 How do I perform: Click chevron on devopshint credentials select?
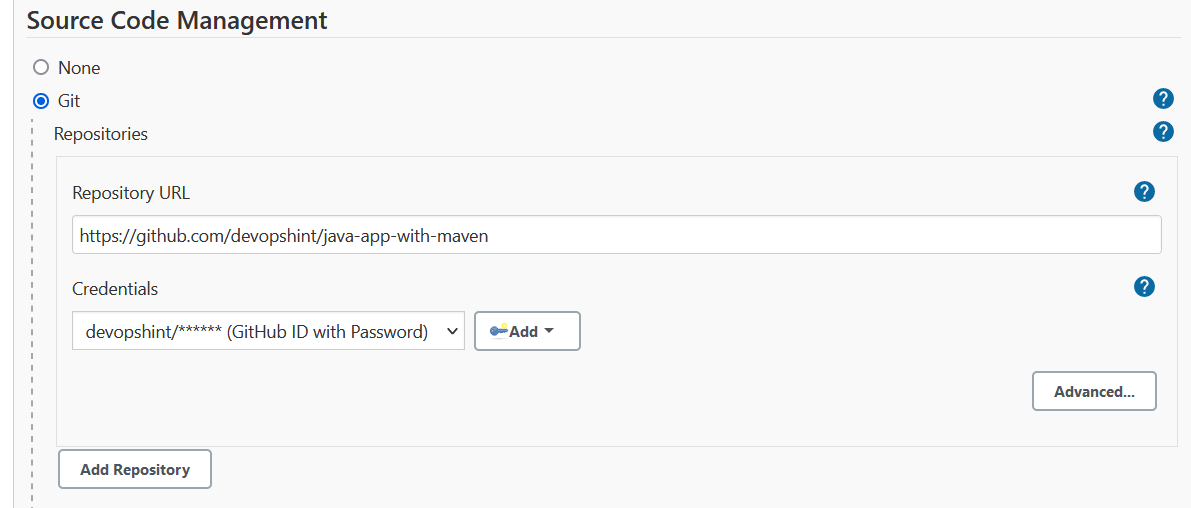click(451, 331)
